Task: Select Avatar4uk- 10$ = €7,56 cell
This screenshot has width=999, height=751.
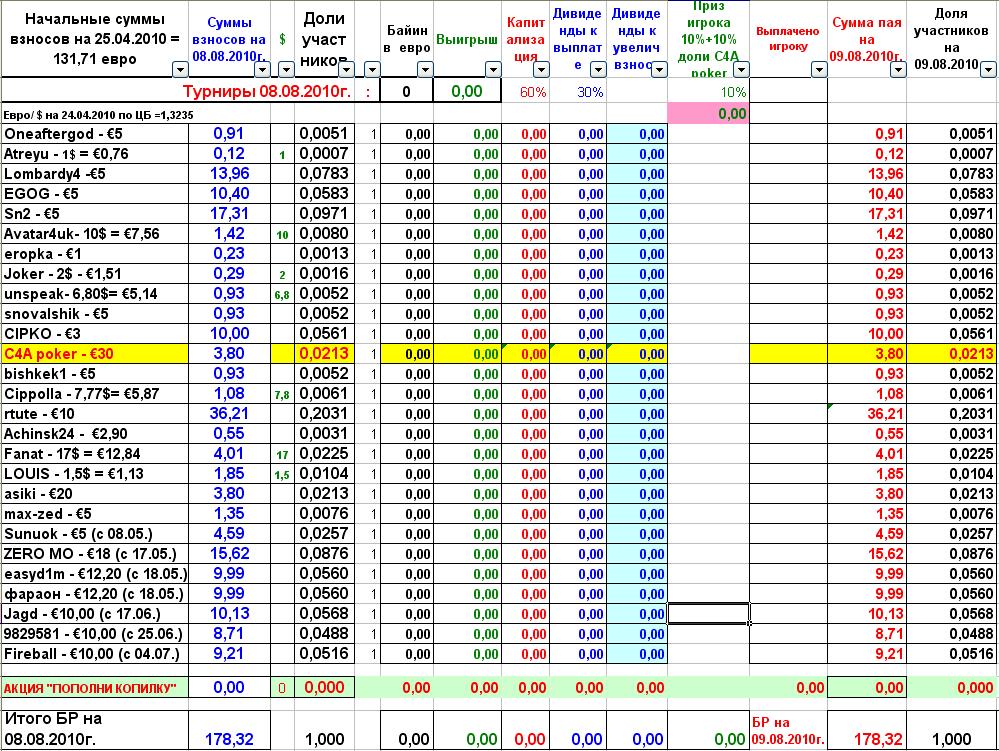Action: coord(95,234)
